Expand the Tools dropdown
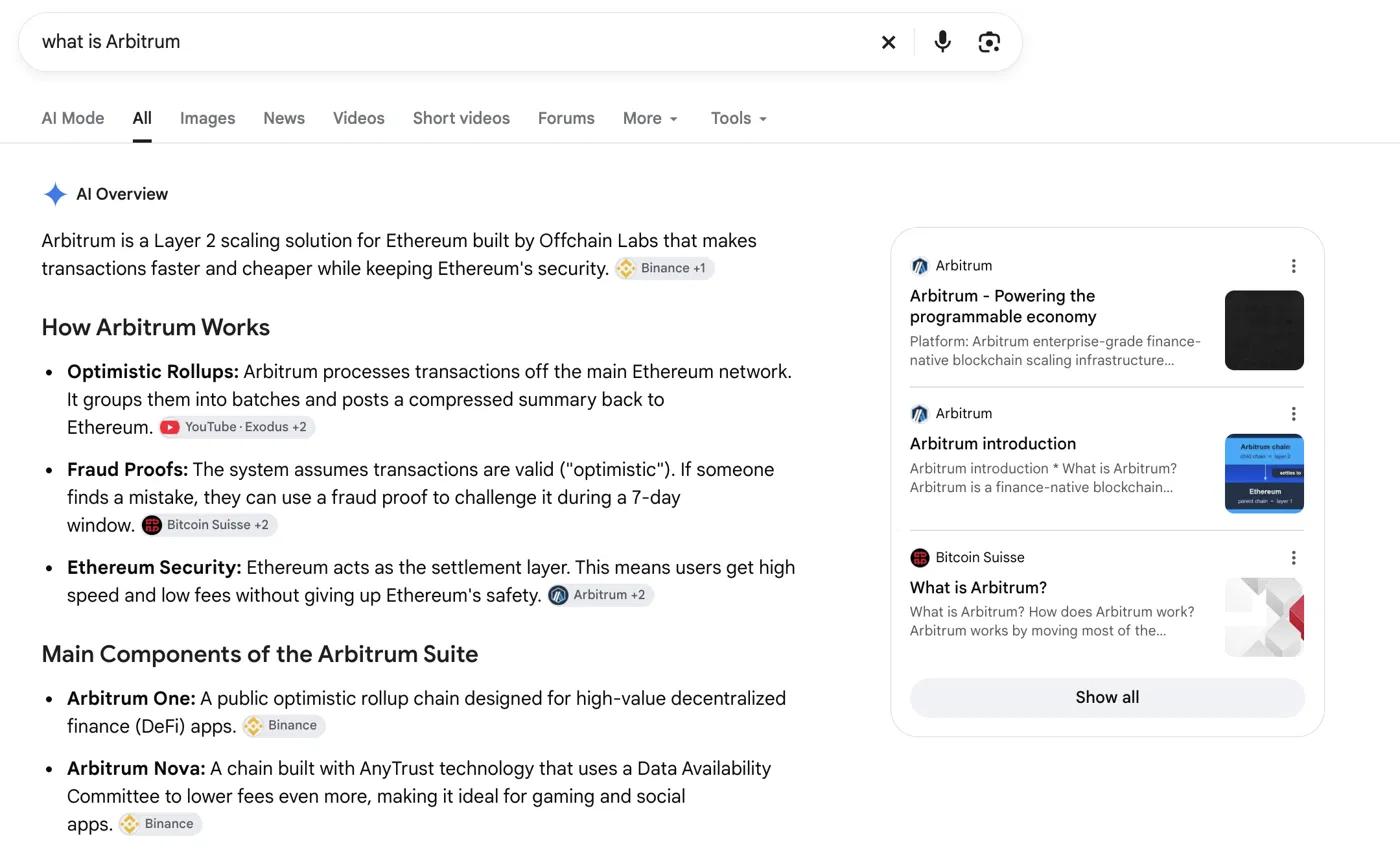Viewport: 1400px width, 852px height. (739, 118)
